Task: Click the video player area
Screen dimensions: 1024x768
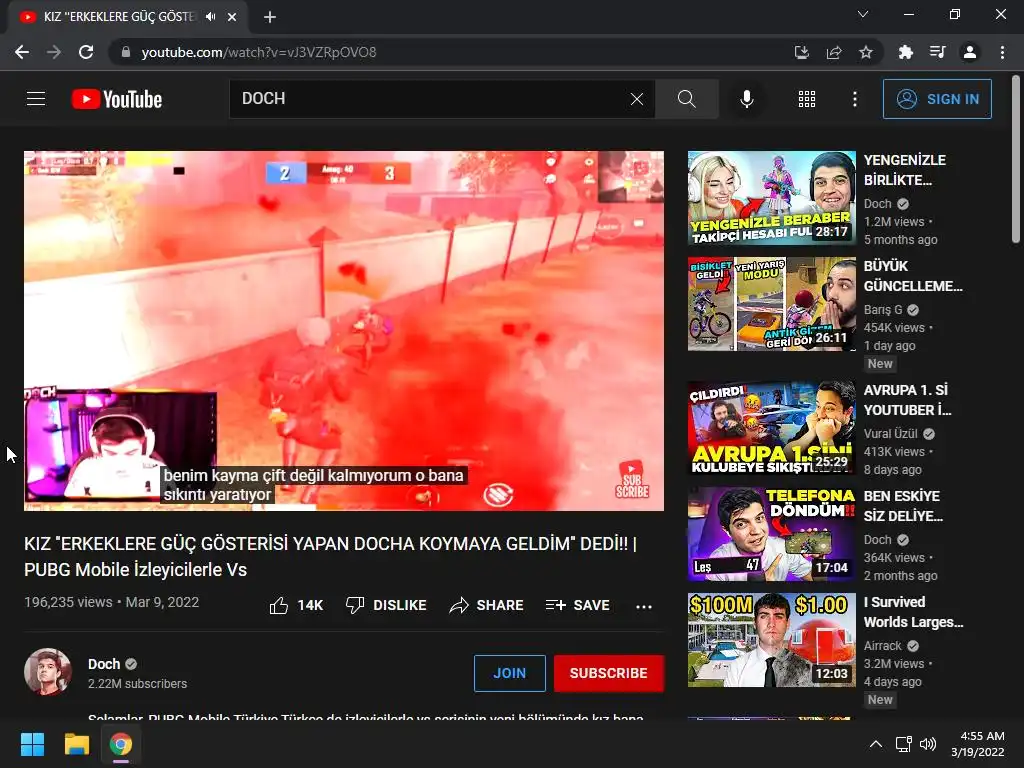Action: click(x=344, y=330)
